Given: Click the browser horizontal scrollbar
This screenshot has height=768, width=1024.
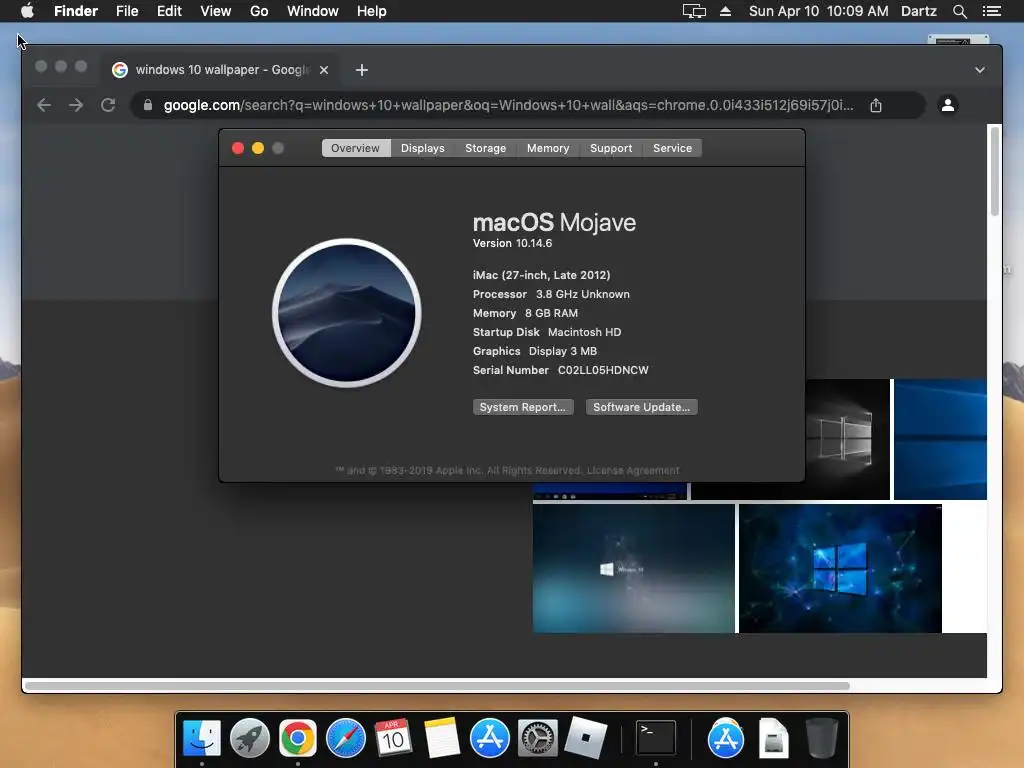Looking at the screenshot, I should coord(437,686).
